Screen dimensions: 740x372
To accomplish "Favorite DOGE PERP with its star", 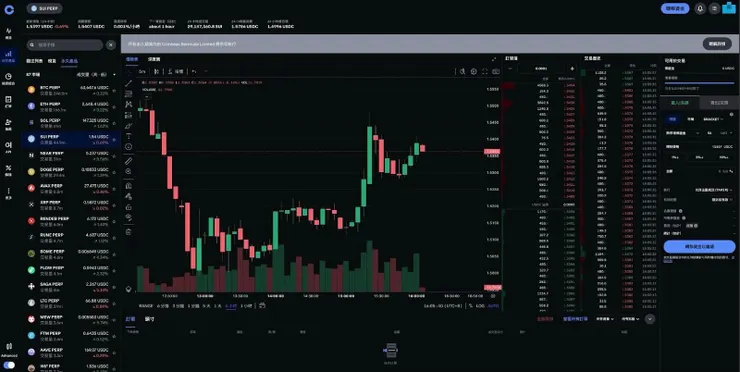I will pyautogui.click(x=114, y=173).
